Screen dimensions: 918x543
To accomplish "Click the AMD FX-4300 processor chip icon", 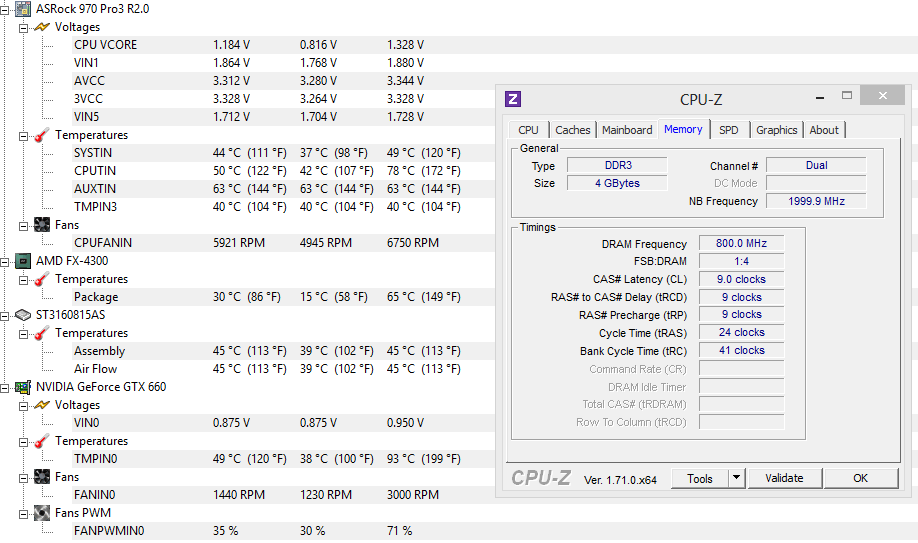I will (x=23, y=261).
